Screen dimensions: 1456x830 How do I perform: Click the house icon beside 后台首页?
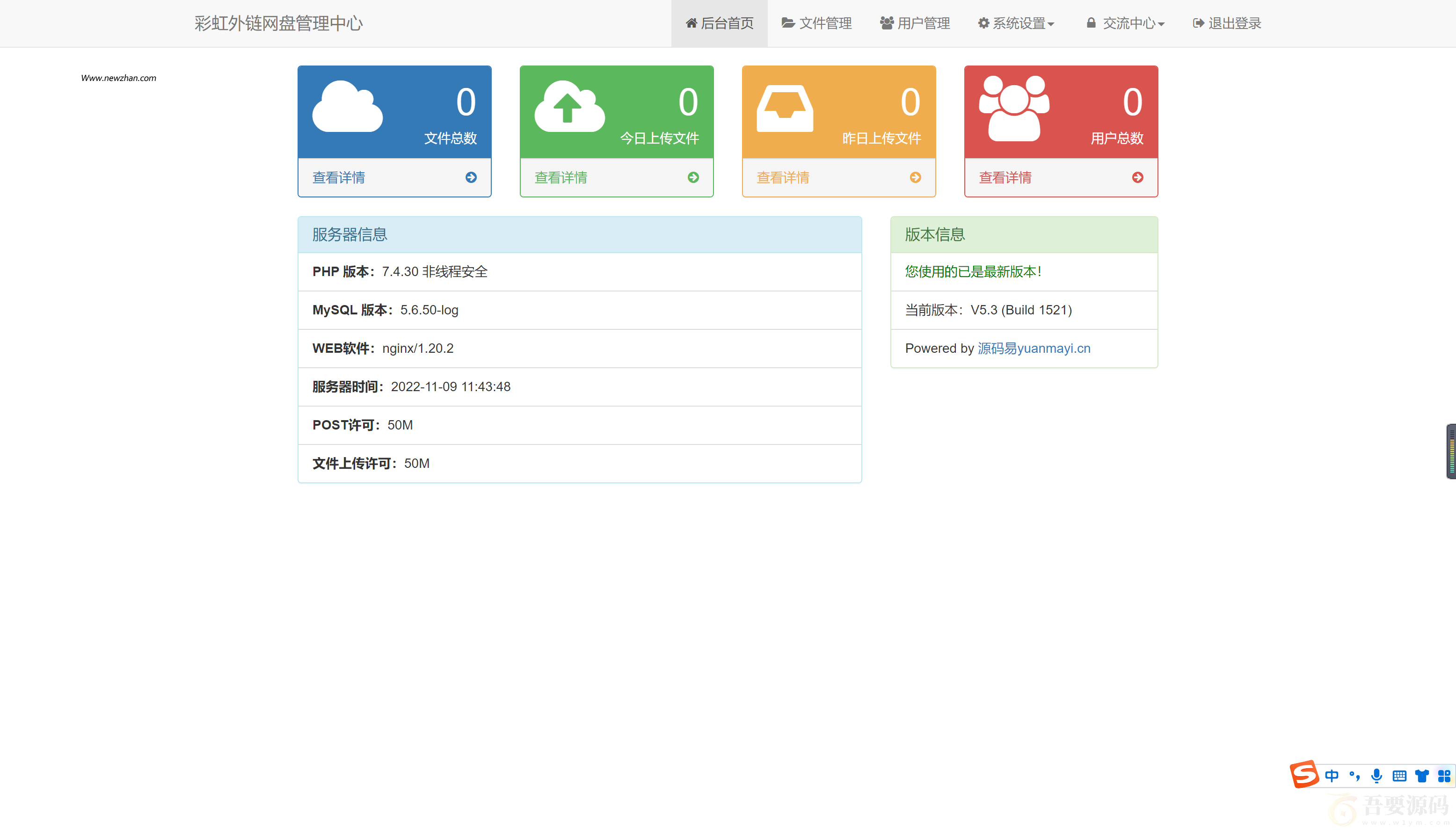pos(691,23)
